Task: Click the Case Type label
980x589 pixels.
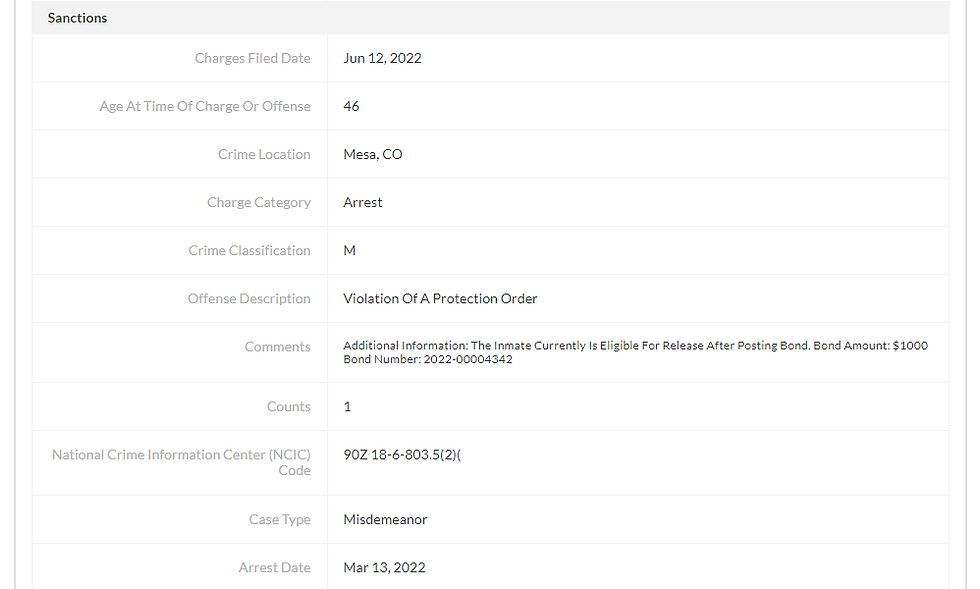Action: point(280,519)
